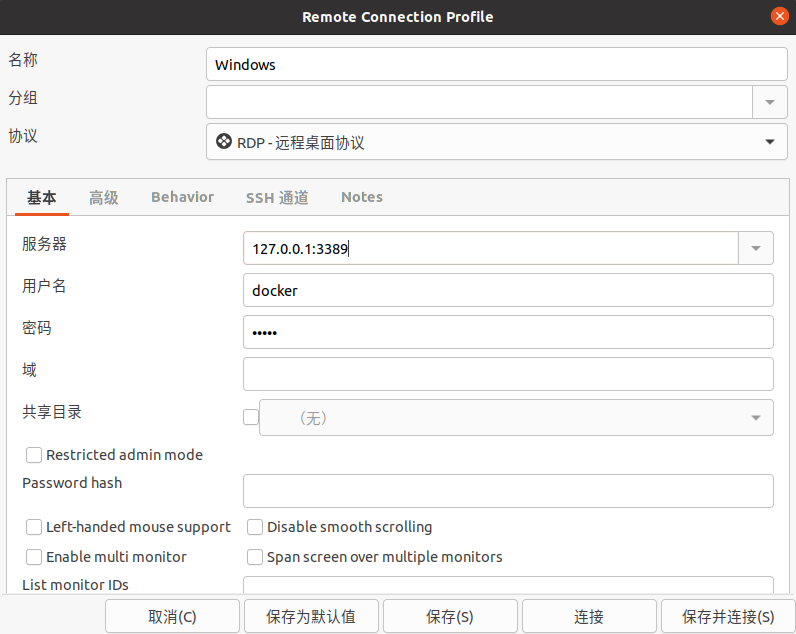Switch to the 高级 tab
This screenshot has width=796, height=634.
pyautogui.click(x=104, y=197)
